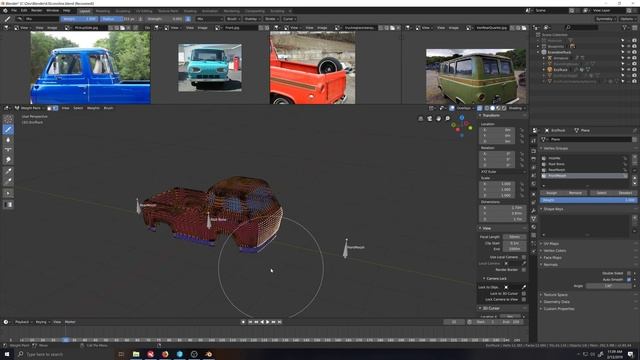Screen dimensions: 640x360
Task: Open the Shading options dropdown
Action: [x=517, y=108]
